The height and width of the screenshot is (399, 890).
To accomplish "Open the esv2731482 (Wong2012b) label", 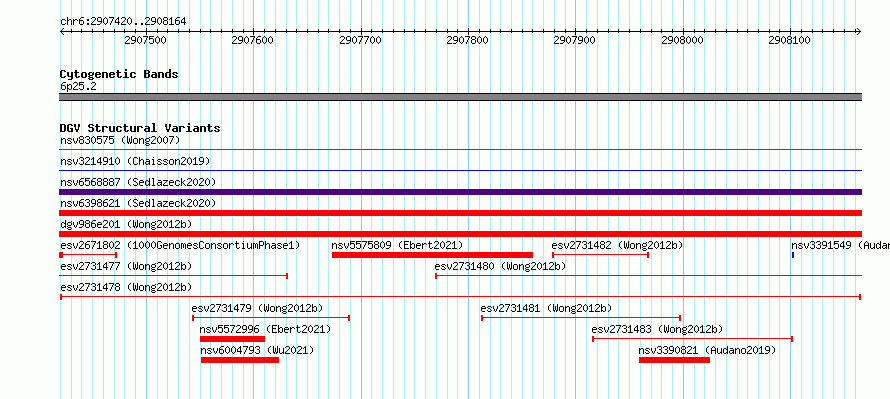I will point(617,245).
